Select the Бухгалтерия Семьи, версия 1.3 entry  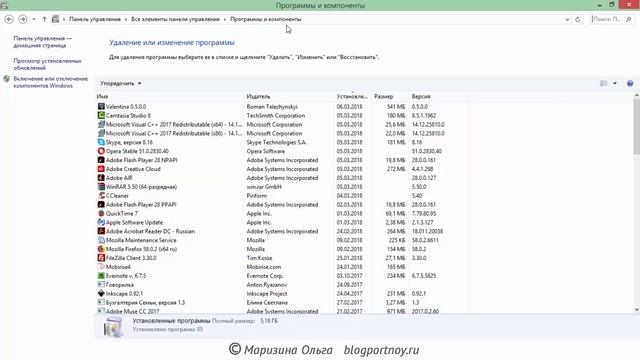282,302
